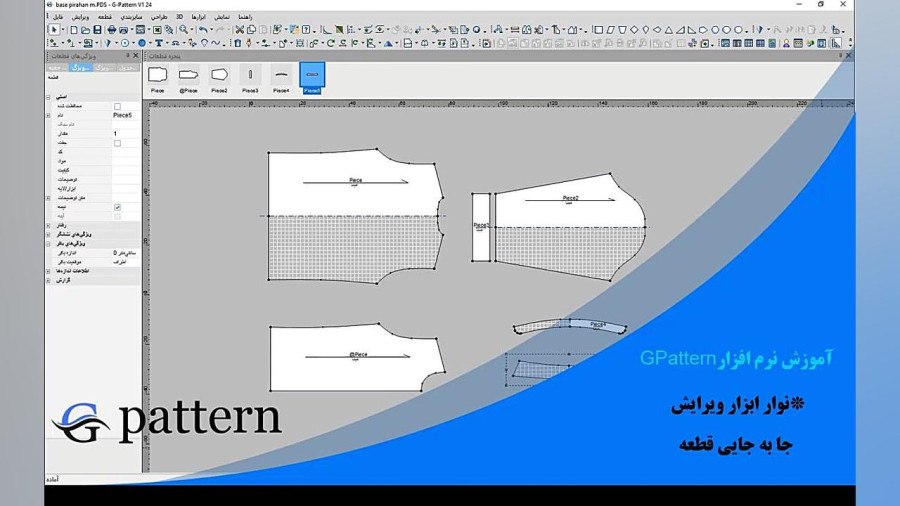Delete with the trash can icon

point(238,43)
